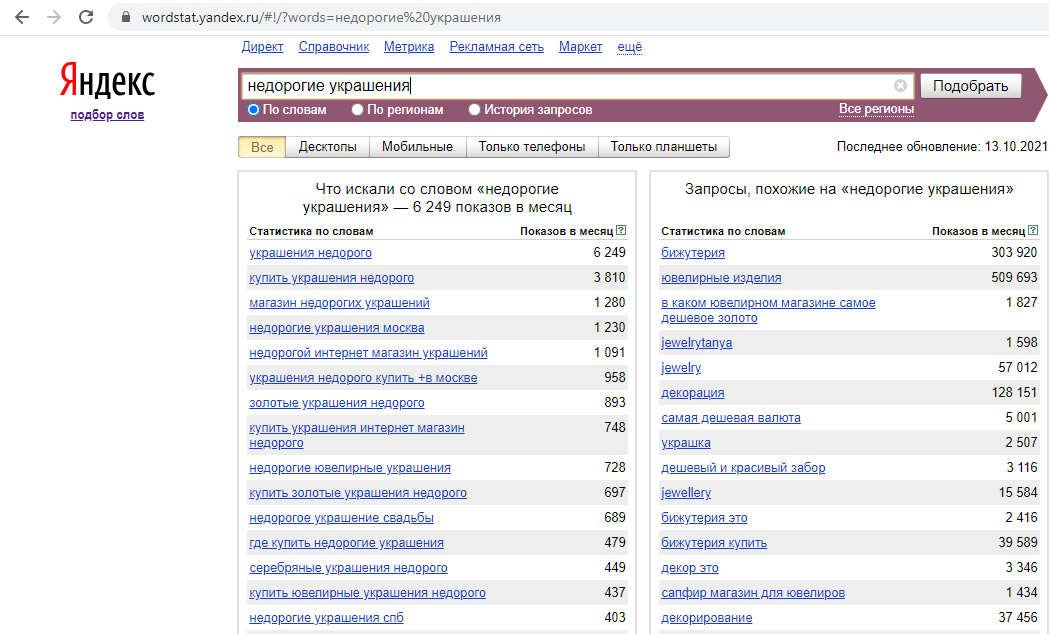This screenshot has height=634, width=1049.
Task: Go back with the browser back arrow
Action: (22, 17)
